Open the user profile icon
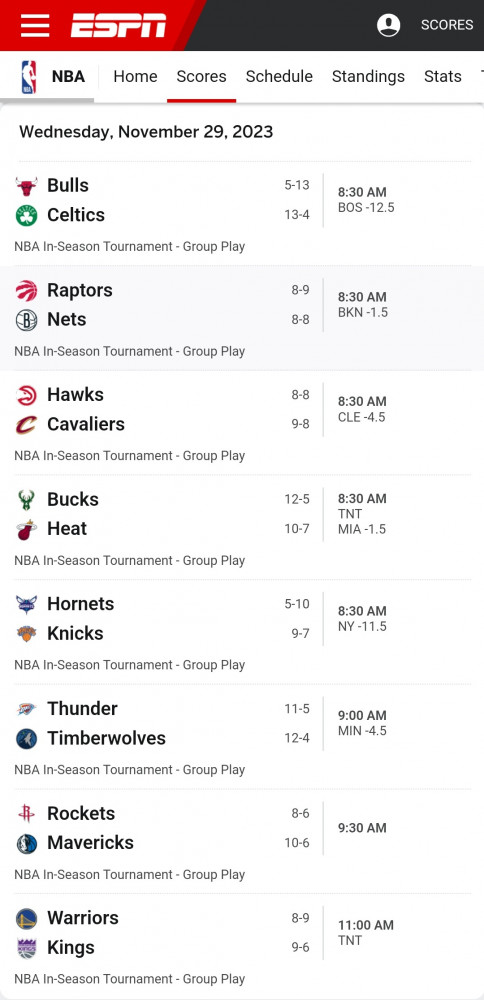Viewport: 484px width, 1000px height. pyautogui.click(x=388, y=26)
